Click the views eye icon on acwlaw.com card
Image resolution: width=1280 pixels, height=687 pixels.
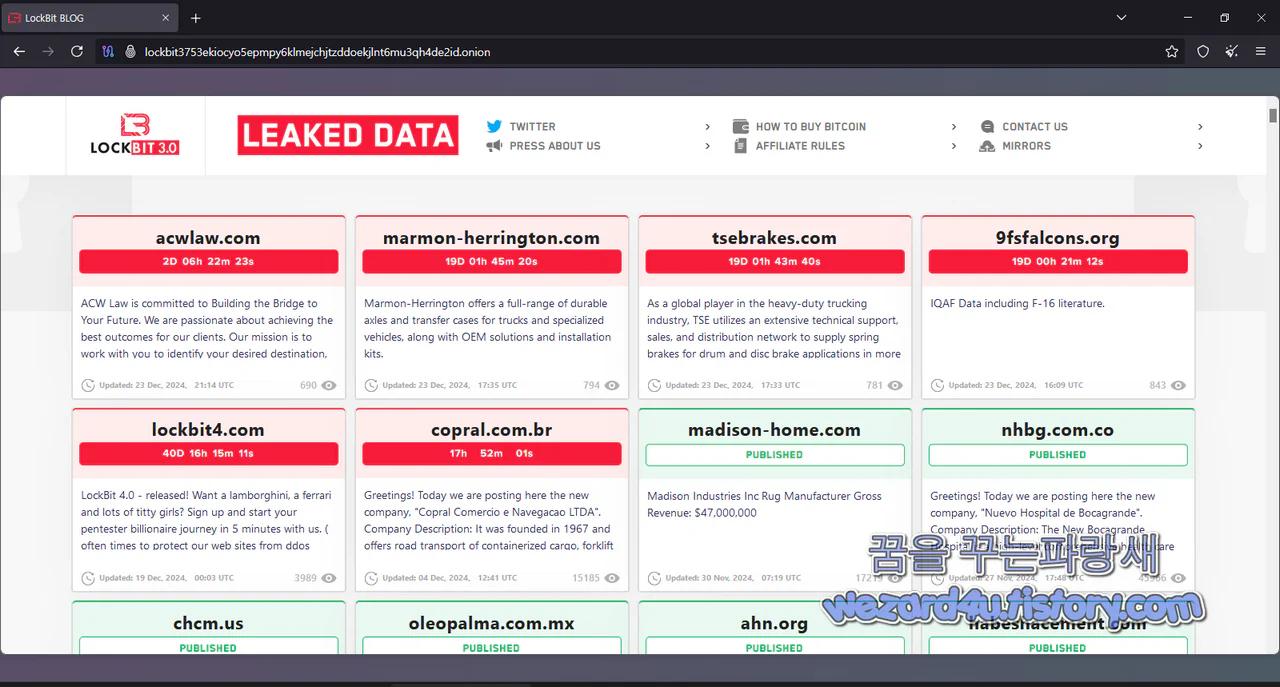point(329,385)
